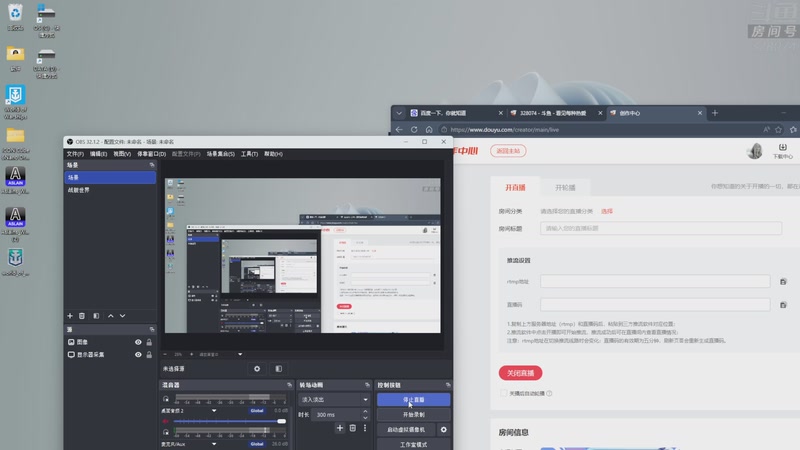Open transition properties three-dot menu
The image size is (800, 450).
(365, 428)
